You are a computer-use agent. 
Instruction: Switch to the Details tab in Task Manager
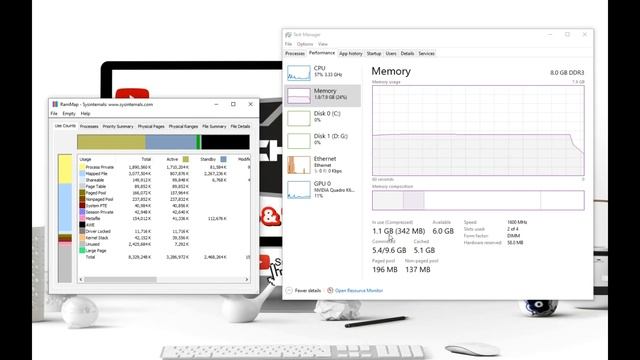(407, 53)
